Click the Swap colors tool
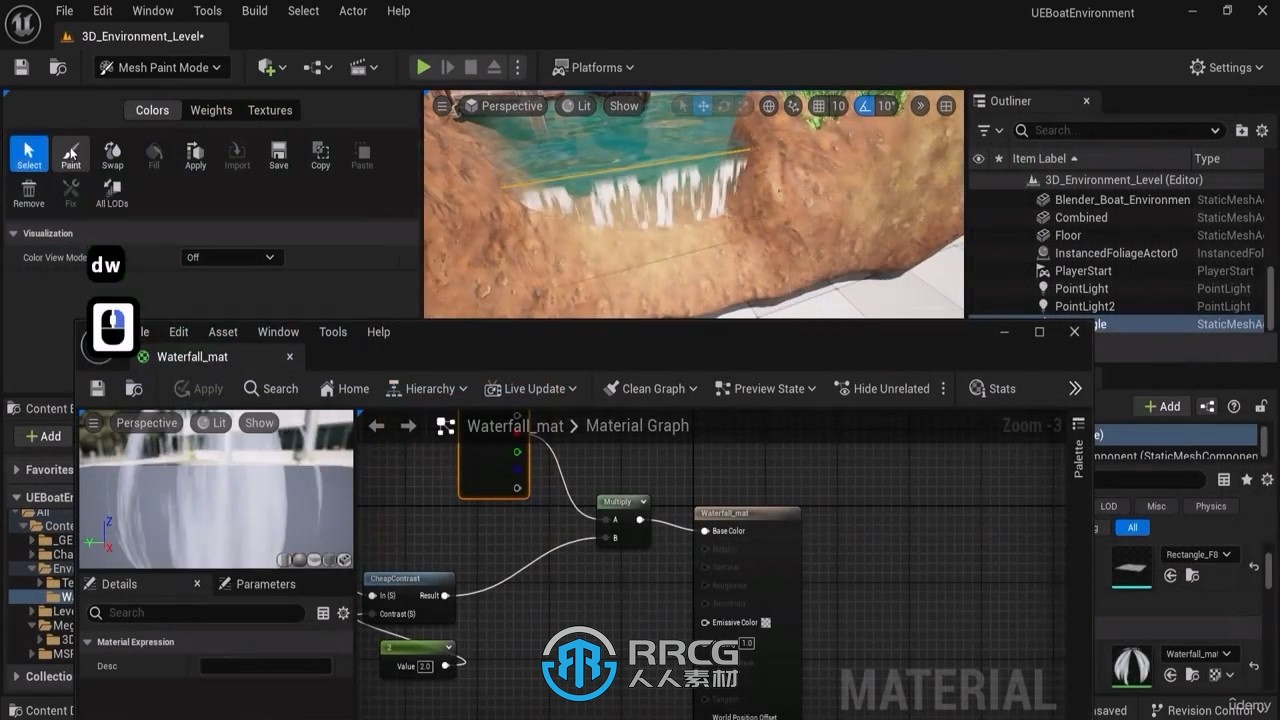Viewport: 1280px width, 720px height. pos(113,155)
